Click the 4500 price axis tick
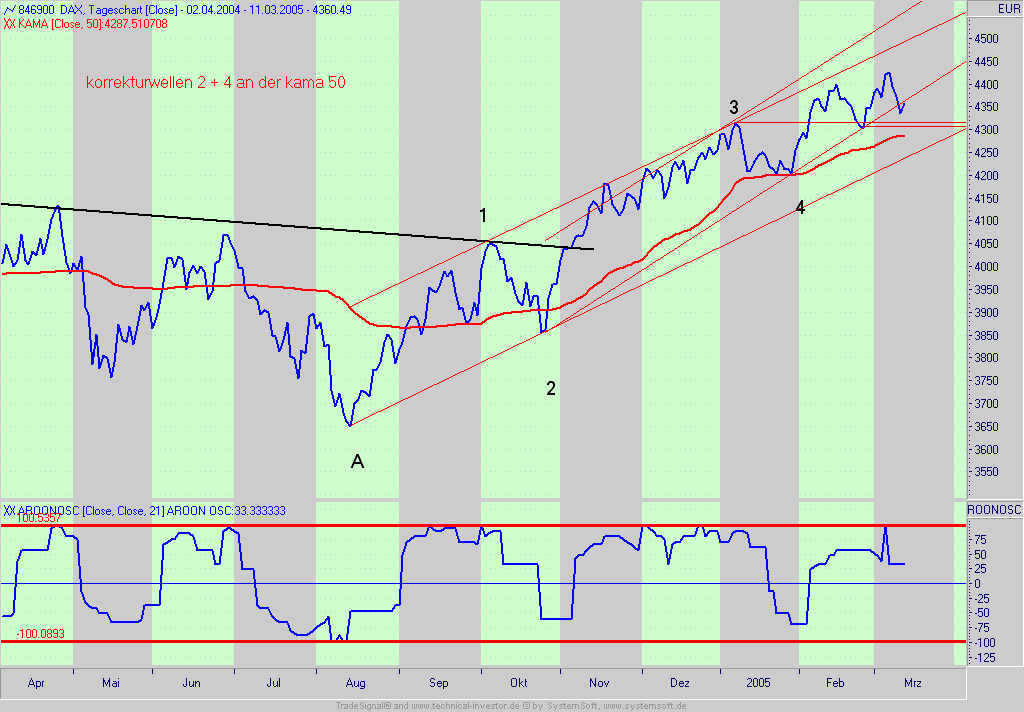 click(x=986, y=39)
